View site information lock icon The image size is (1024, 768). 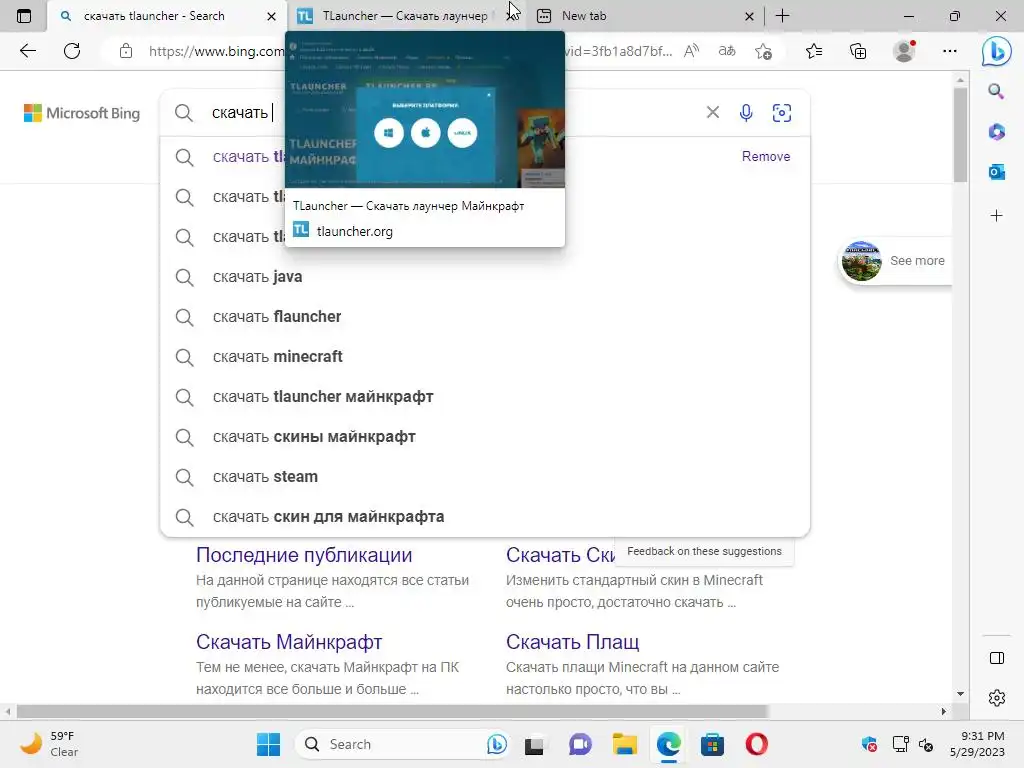click(x=126, y=51)
